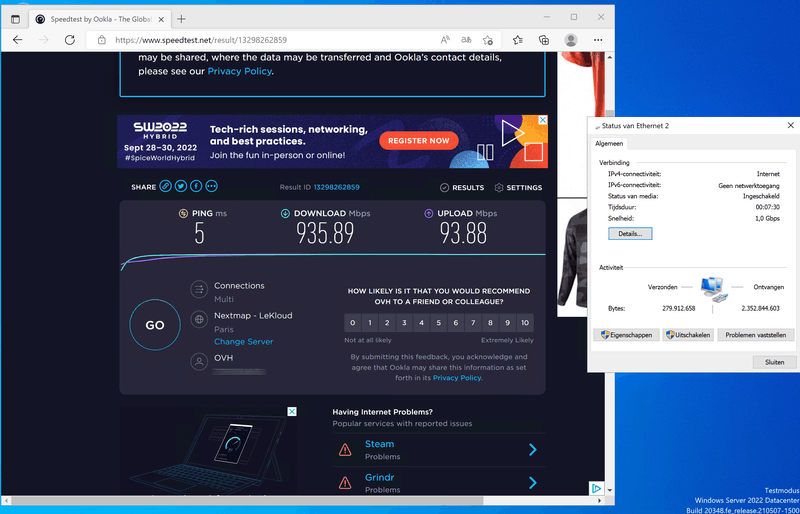Rate recommendation score 10
The image size is (800, 514).
525,323
